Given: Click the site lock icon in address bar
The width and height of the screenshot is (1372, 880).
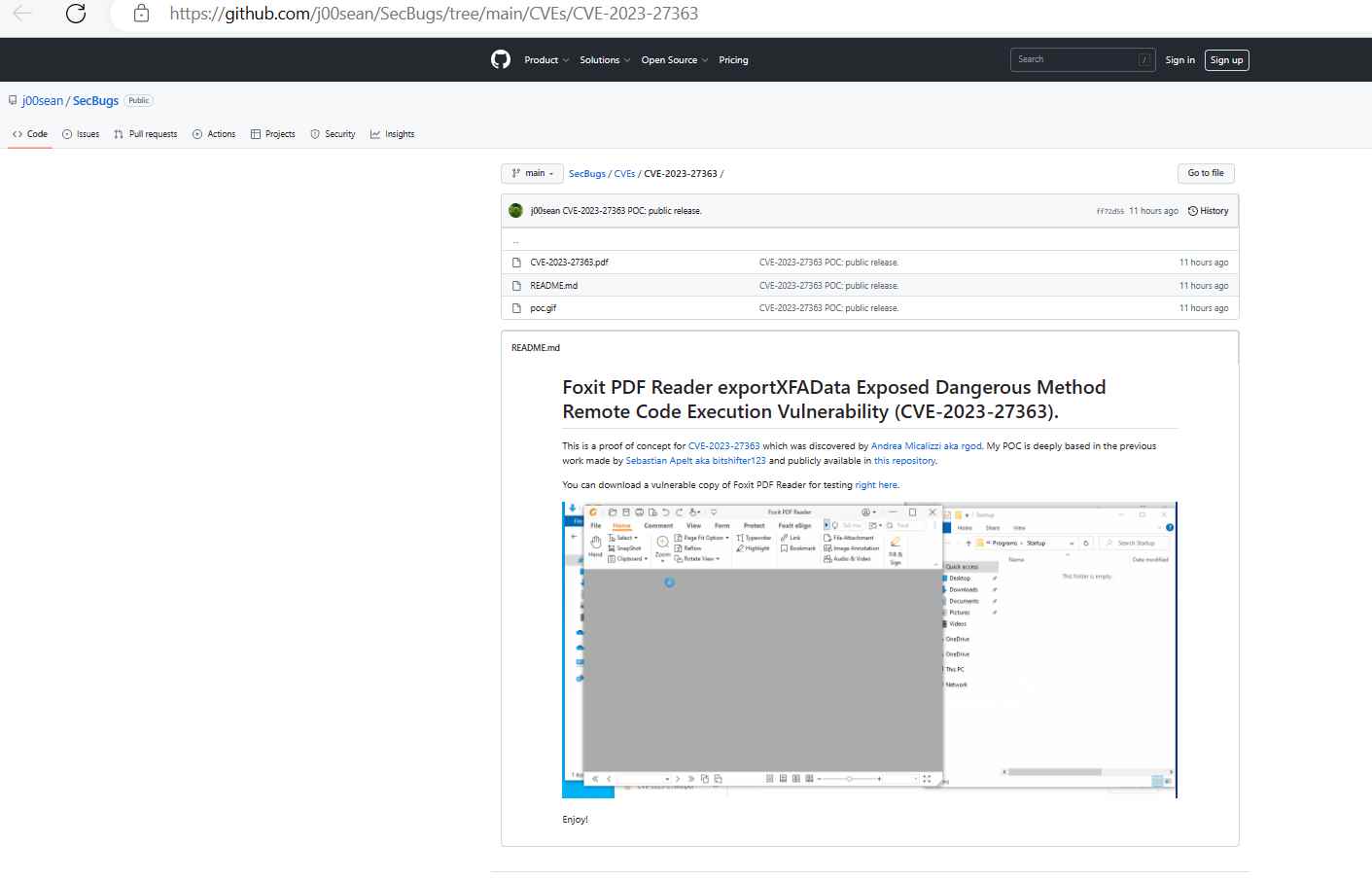Looking at the screenshot, I should click(x=141, y=14).
